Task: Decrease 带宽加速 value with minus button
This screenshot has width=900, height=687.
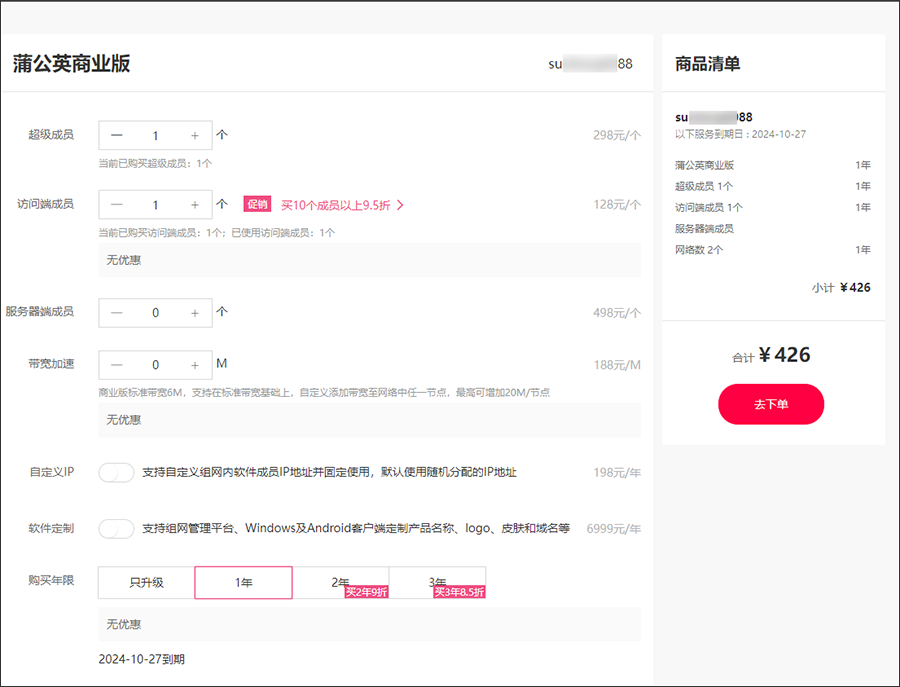Action: tap(117, 365)
